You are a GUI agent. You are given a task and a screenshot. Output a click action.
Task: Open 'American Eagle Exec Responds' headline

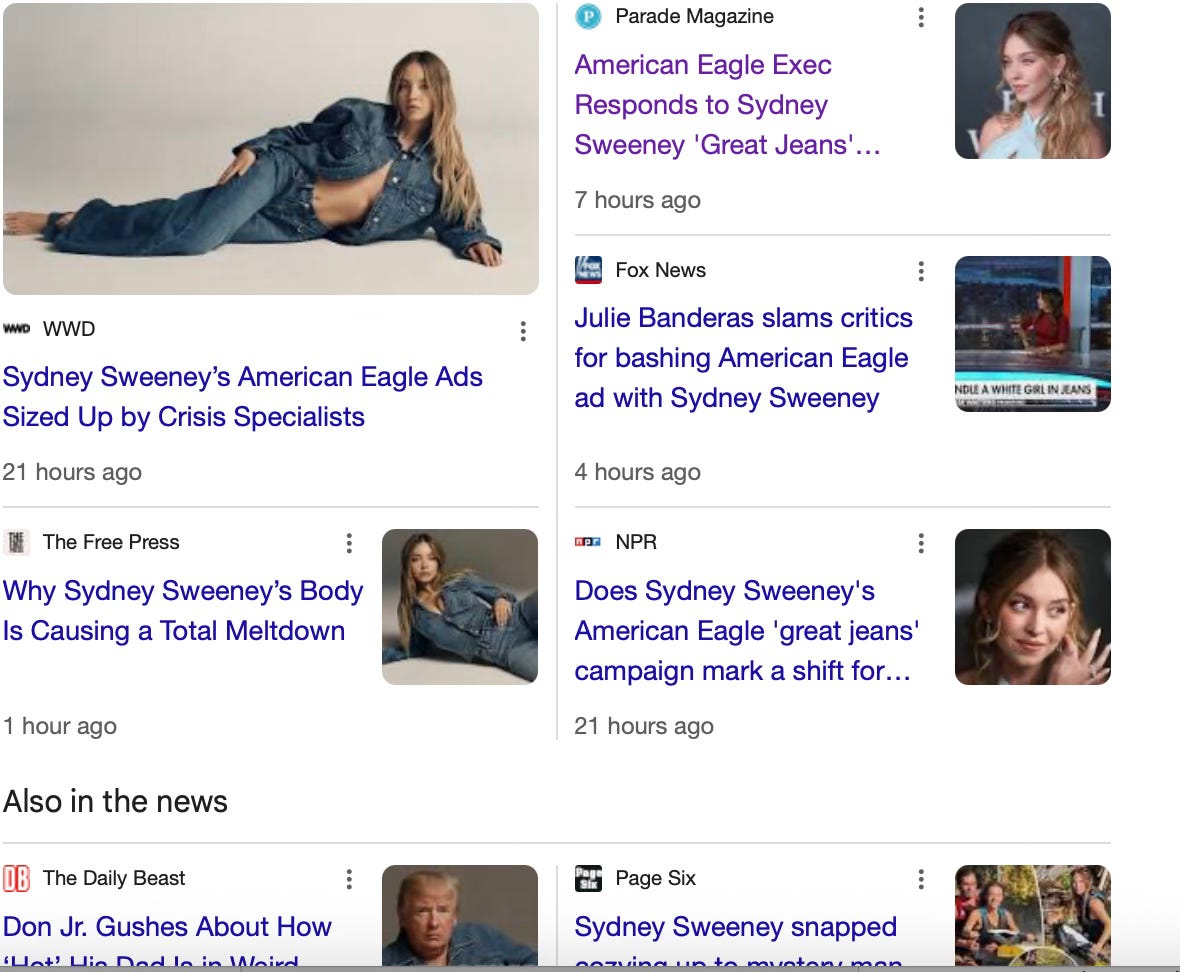tap(727, 105)
